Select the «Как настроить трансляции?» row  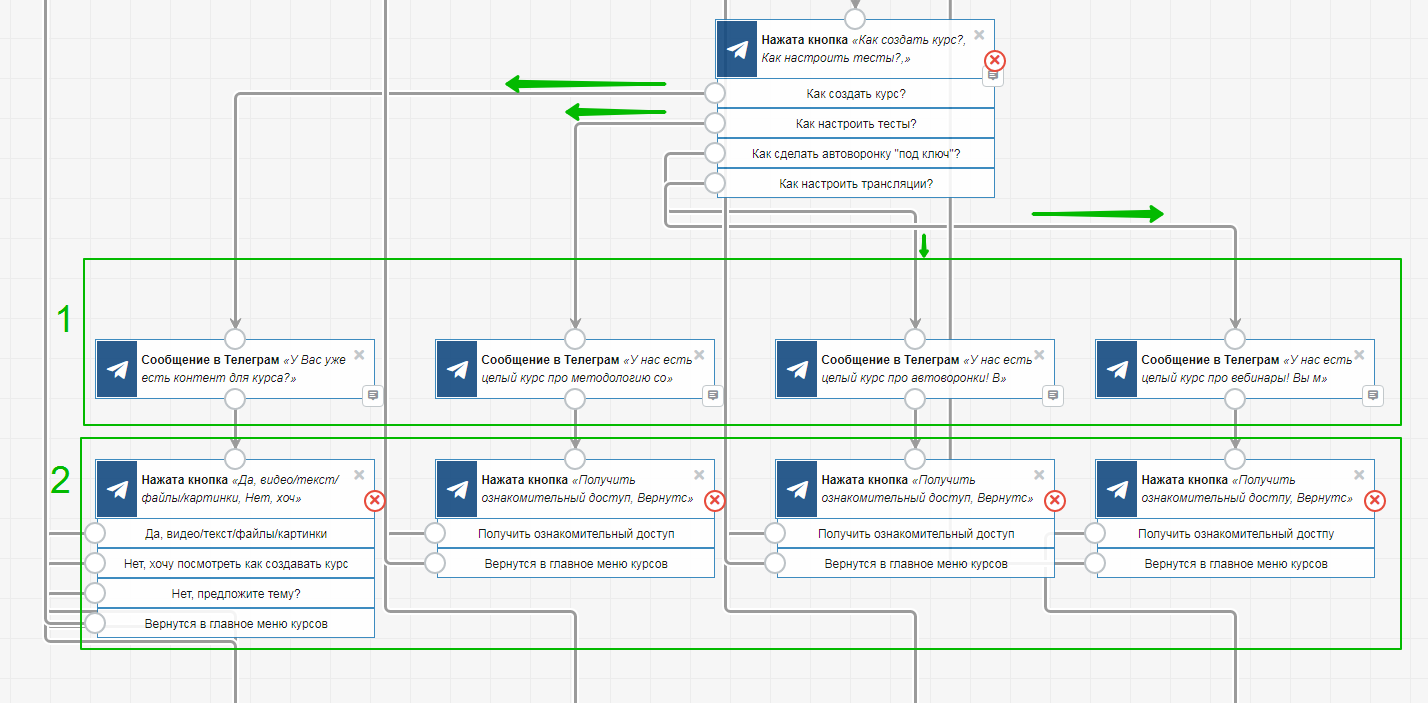(x=856, y=184)
